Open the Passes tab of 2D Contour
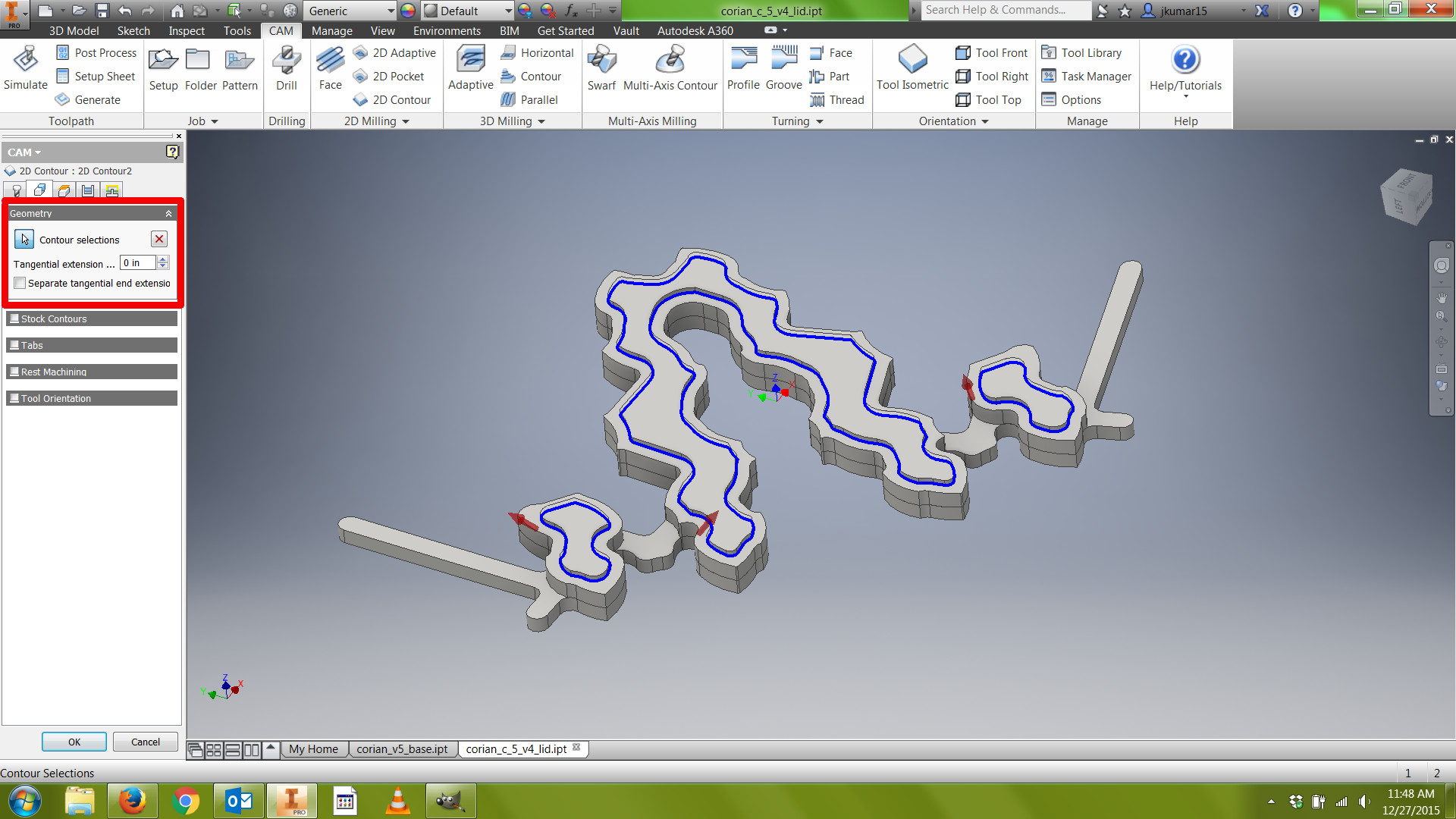1456x819 pixels. (x=88, y=190)
